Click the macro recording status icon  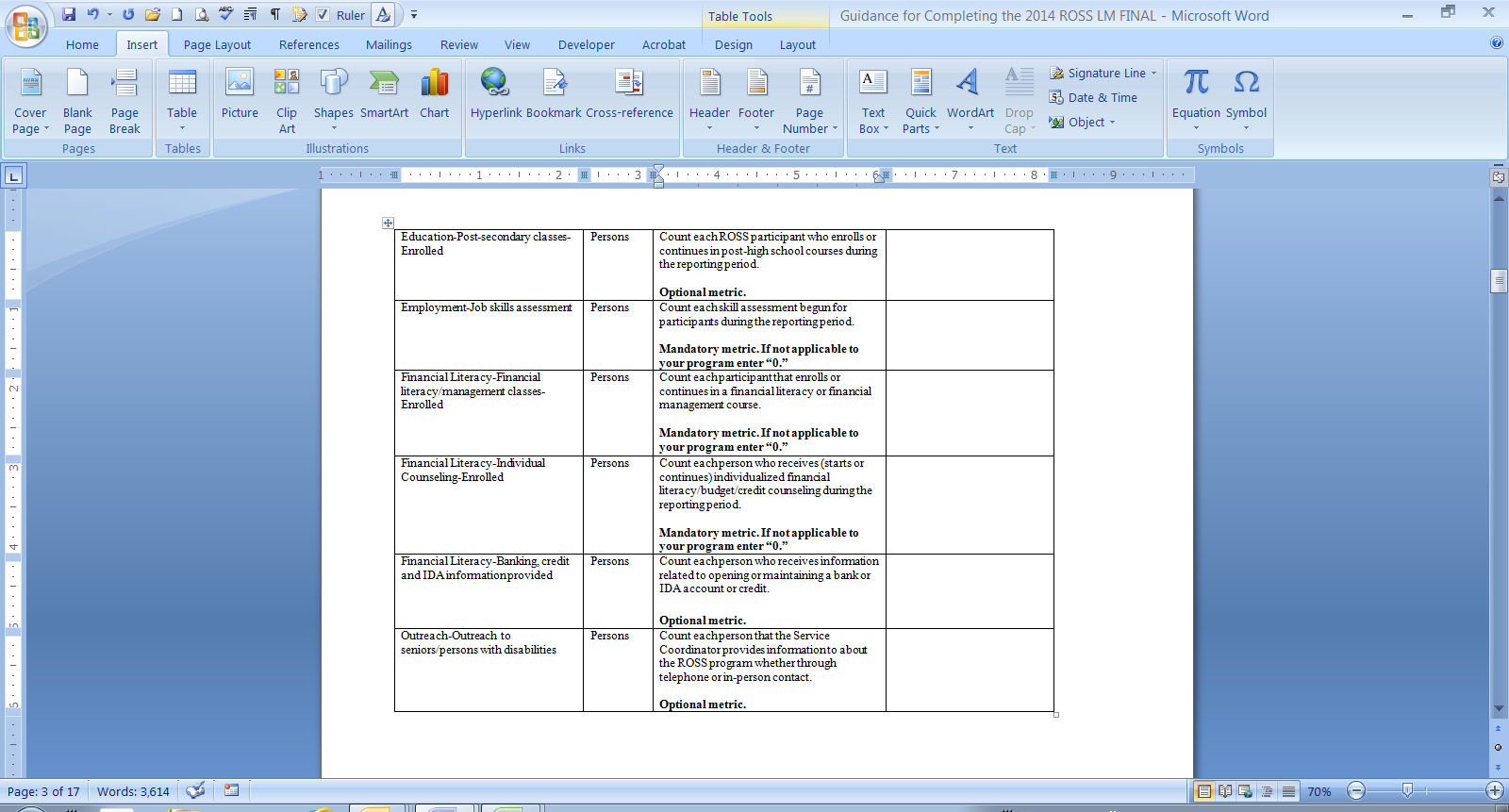coord(231,790)
